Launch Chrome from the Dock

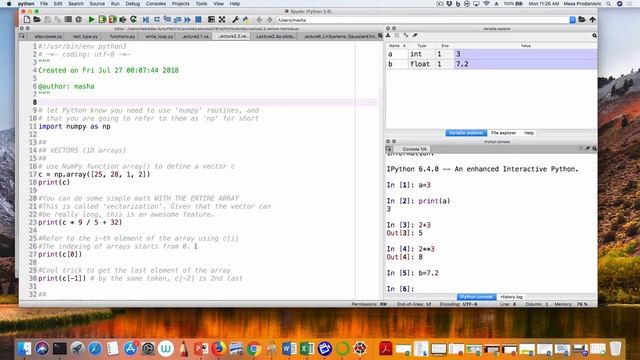click(x=254, y=349)
